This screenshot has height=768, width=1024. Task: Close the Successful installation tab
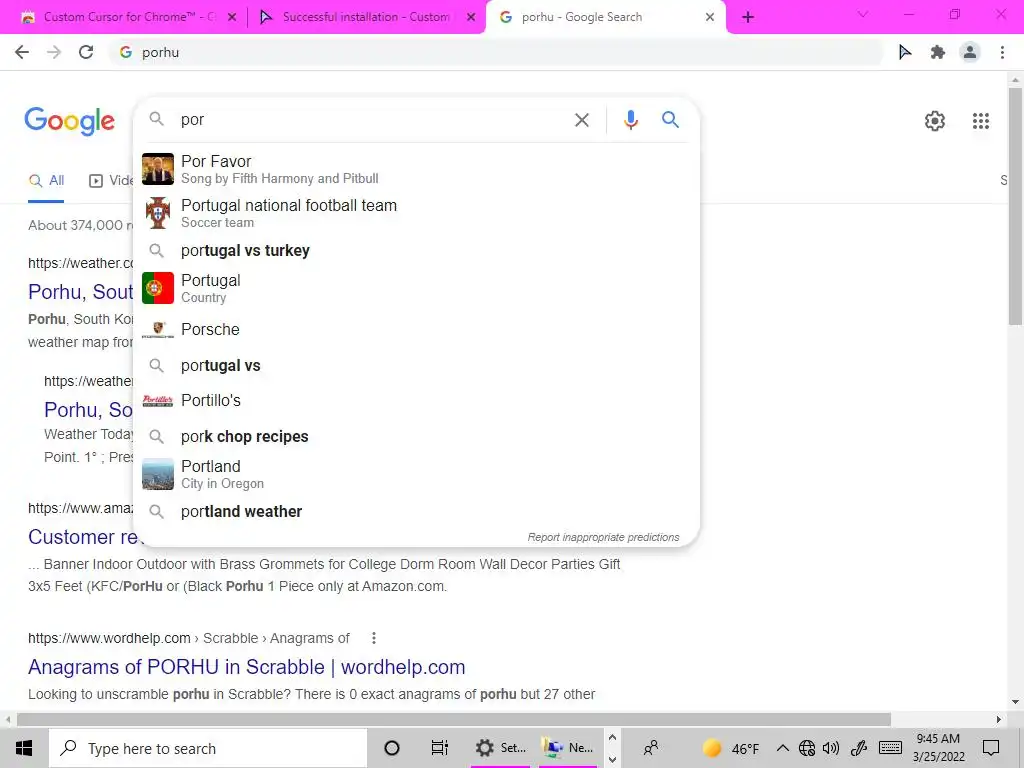(x=471, y=18)
